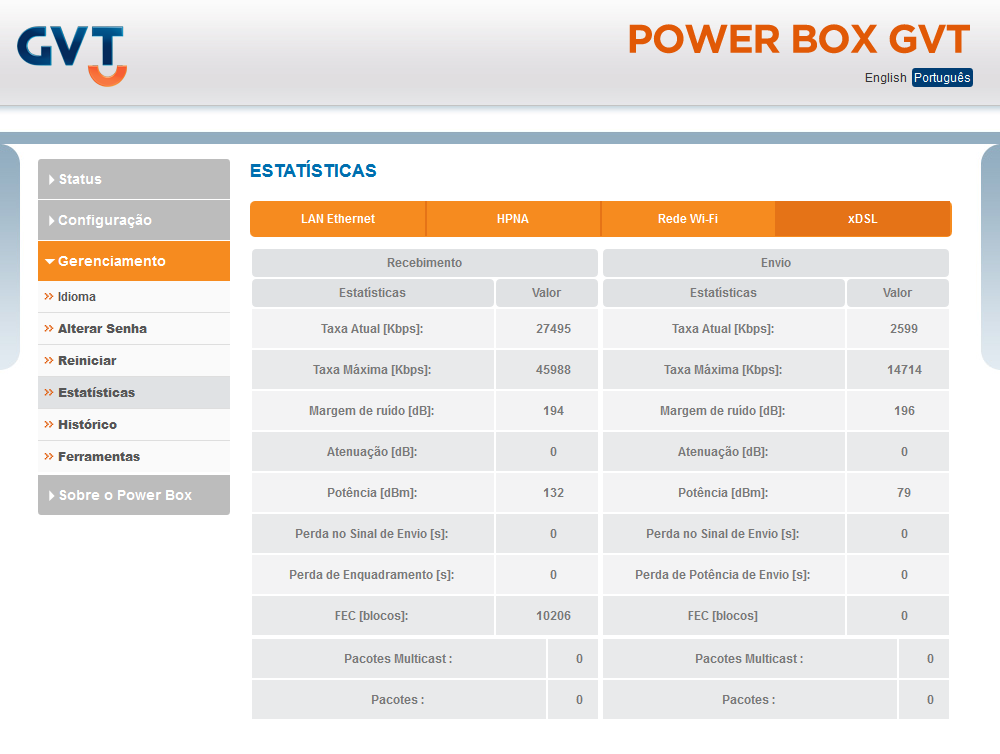Select the xDSL tab
1000x754 pixels.
[862, 219]
